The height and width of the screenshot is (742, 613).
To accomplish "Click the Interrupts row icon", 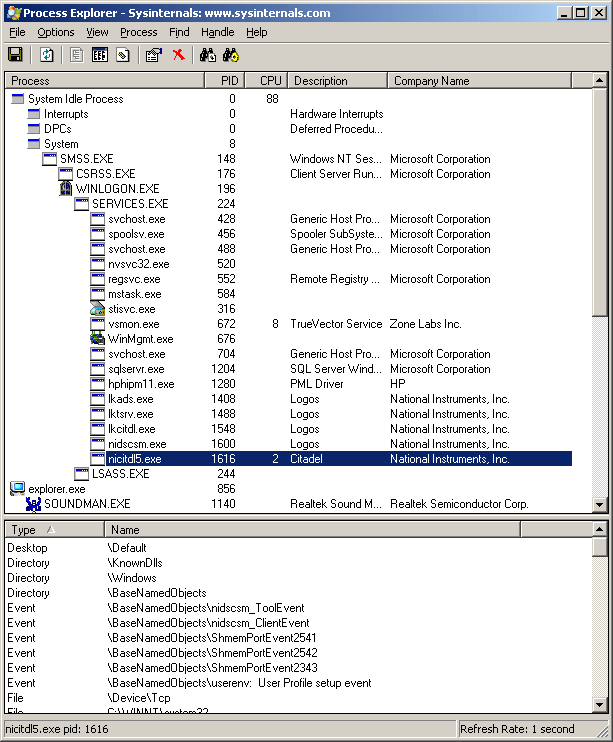I will tap(34, 114).
